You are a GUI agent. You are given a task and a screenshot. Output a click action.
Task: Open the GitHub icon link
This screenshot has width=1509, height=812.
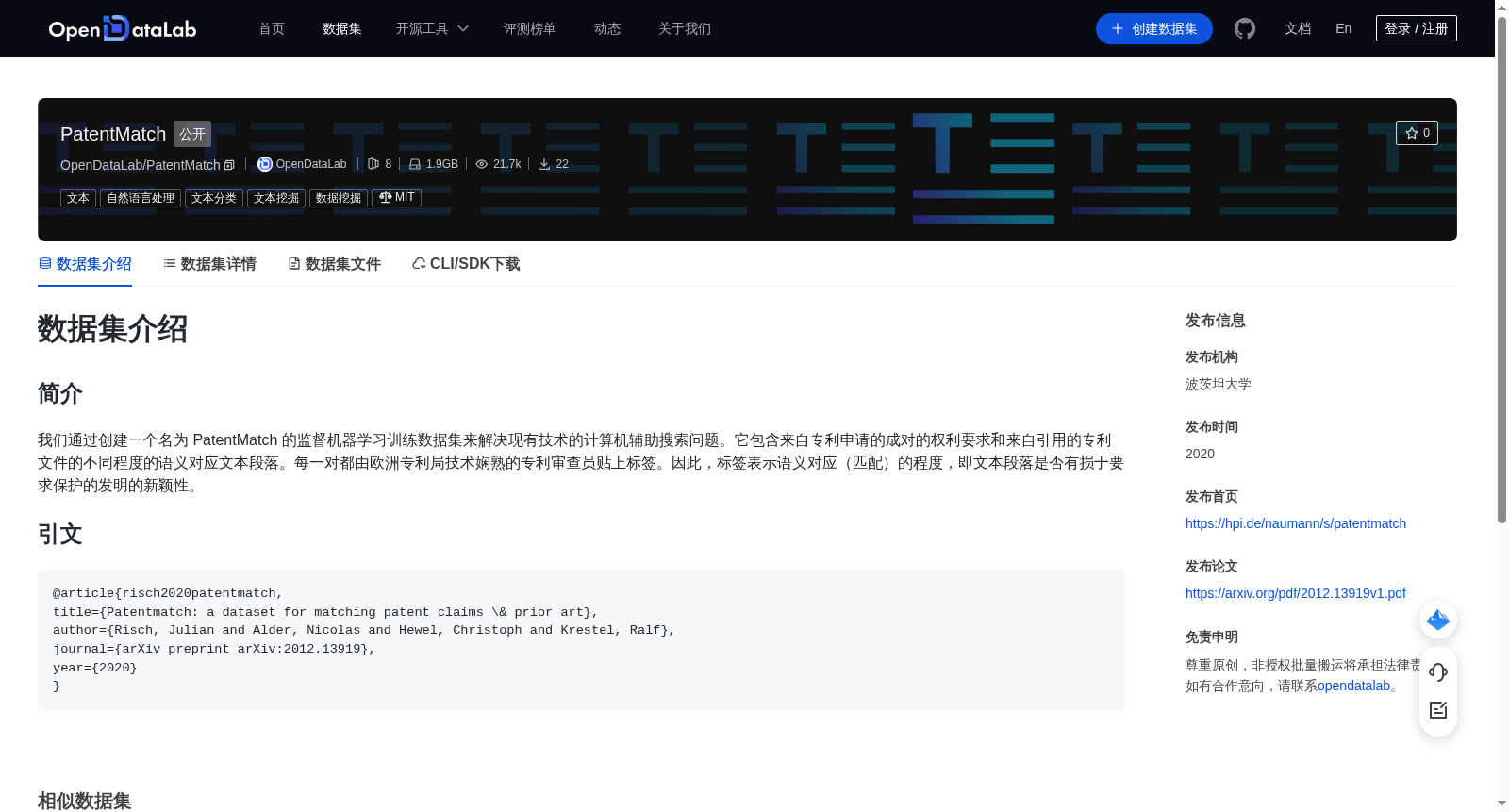pos(1245,28)
